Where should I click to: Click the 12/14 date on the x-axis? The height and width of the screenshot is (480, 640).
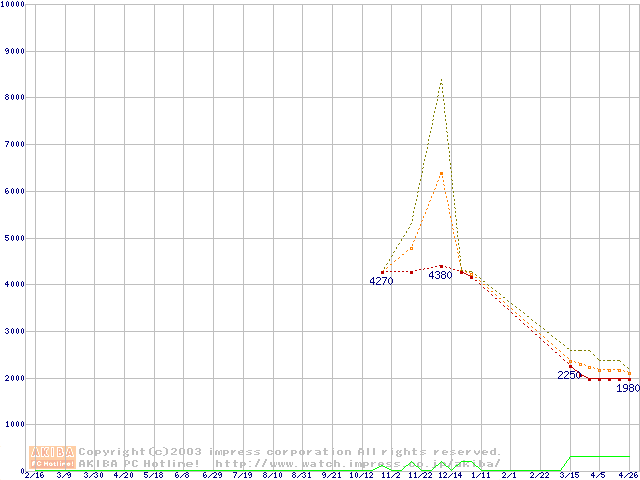pyautogui.click(x=450, y=475)
